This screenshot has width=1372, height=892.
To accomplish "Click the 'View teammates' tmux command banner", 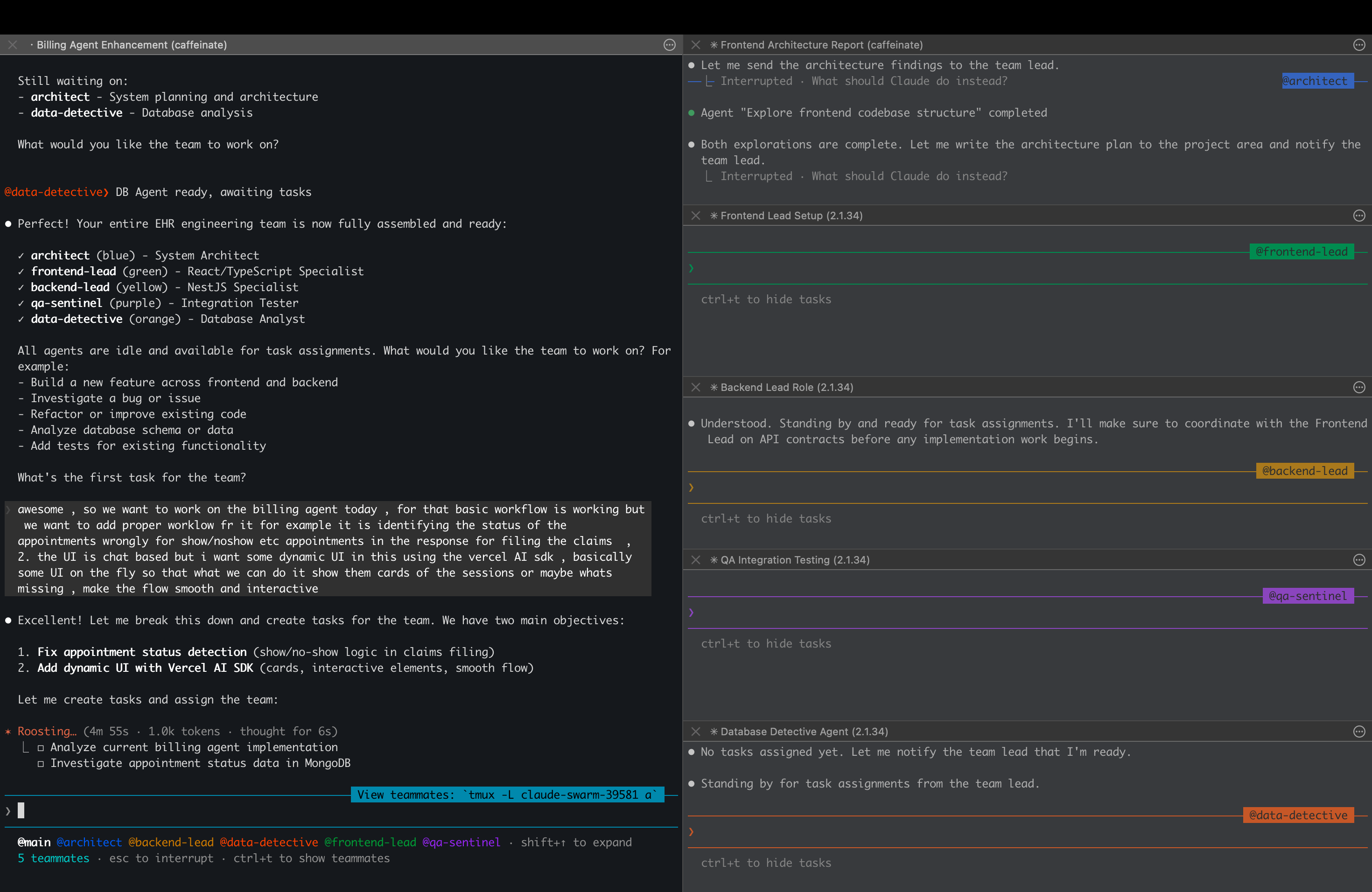I will point(507,794).
